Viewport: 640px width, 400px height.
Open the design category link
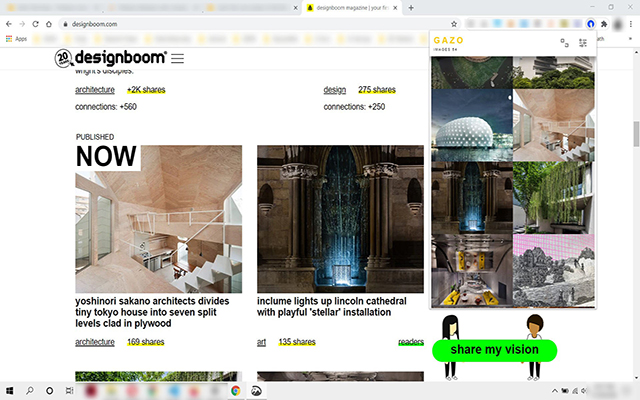(335, 90)
